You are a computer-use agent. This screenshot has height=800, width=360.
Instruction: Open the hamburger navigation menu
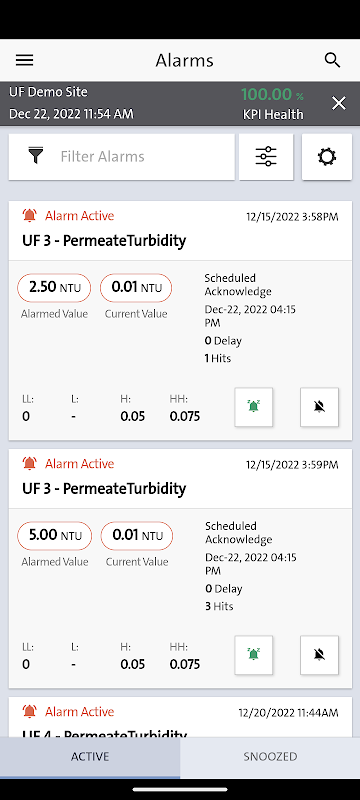click(x=24, y=60)
